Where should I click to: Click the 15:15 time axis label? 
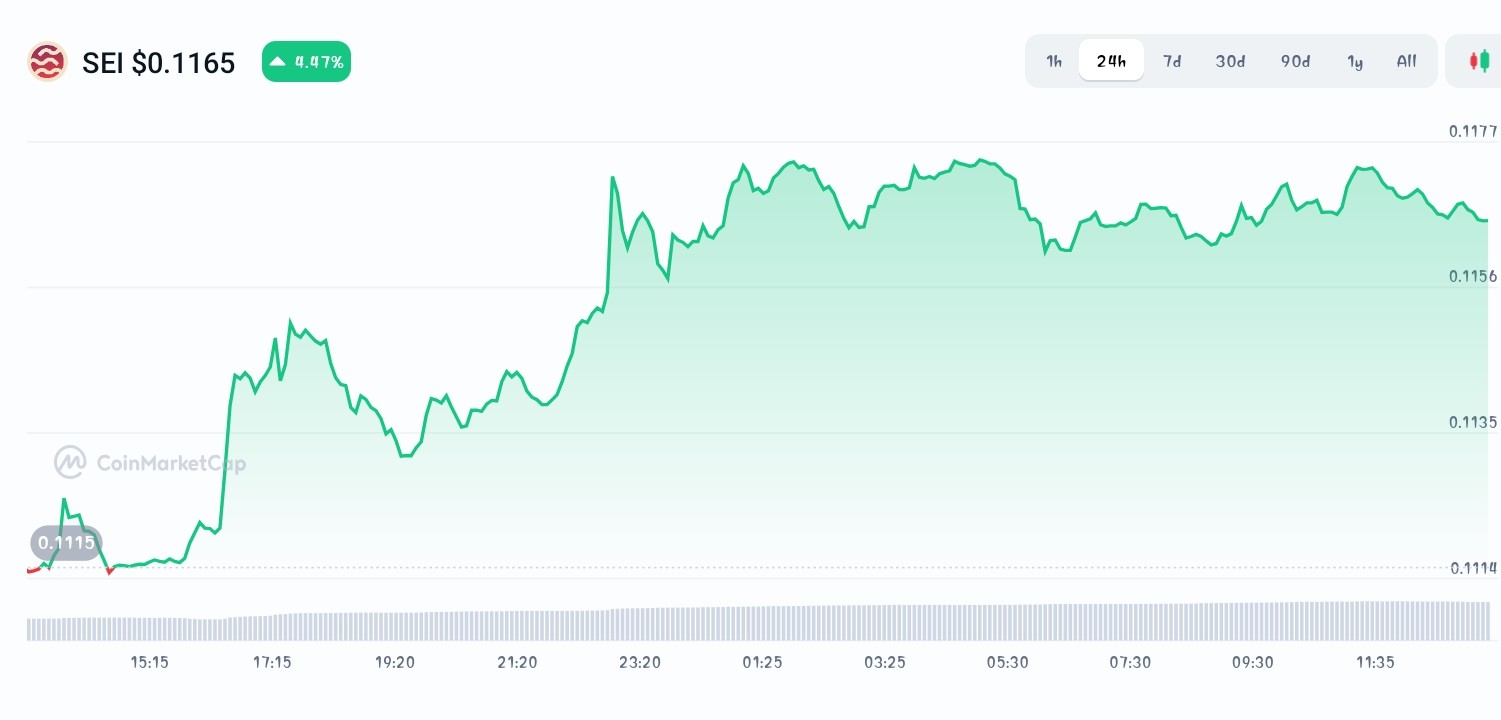point(150,662)
